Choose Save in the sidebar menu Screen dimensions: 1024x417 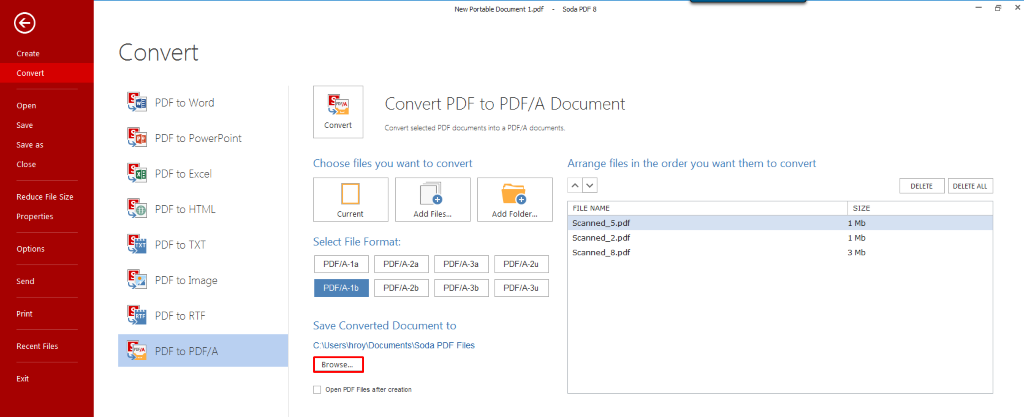click(25, 125)
